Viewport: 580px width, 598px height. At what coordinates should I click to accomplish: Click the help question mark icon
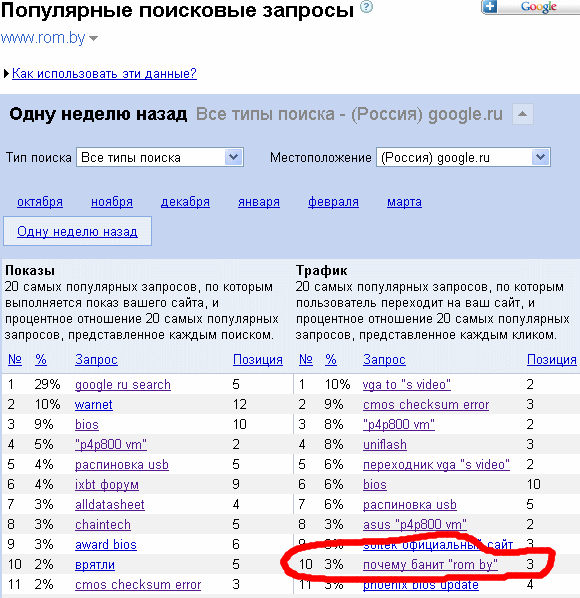tap(366, 6)
